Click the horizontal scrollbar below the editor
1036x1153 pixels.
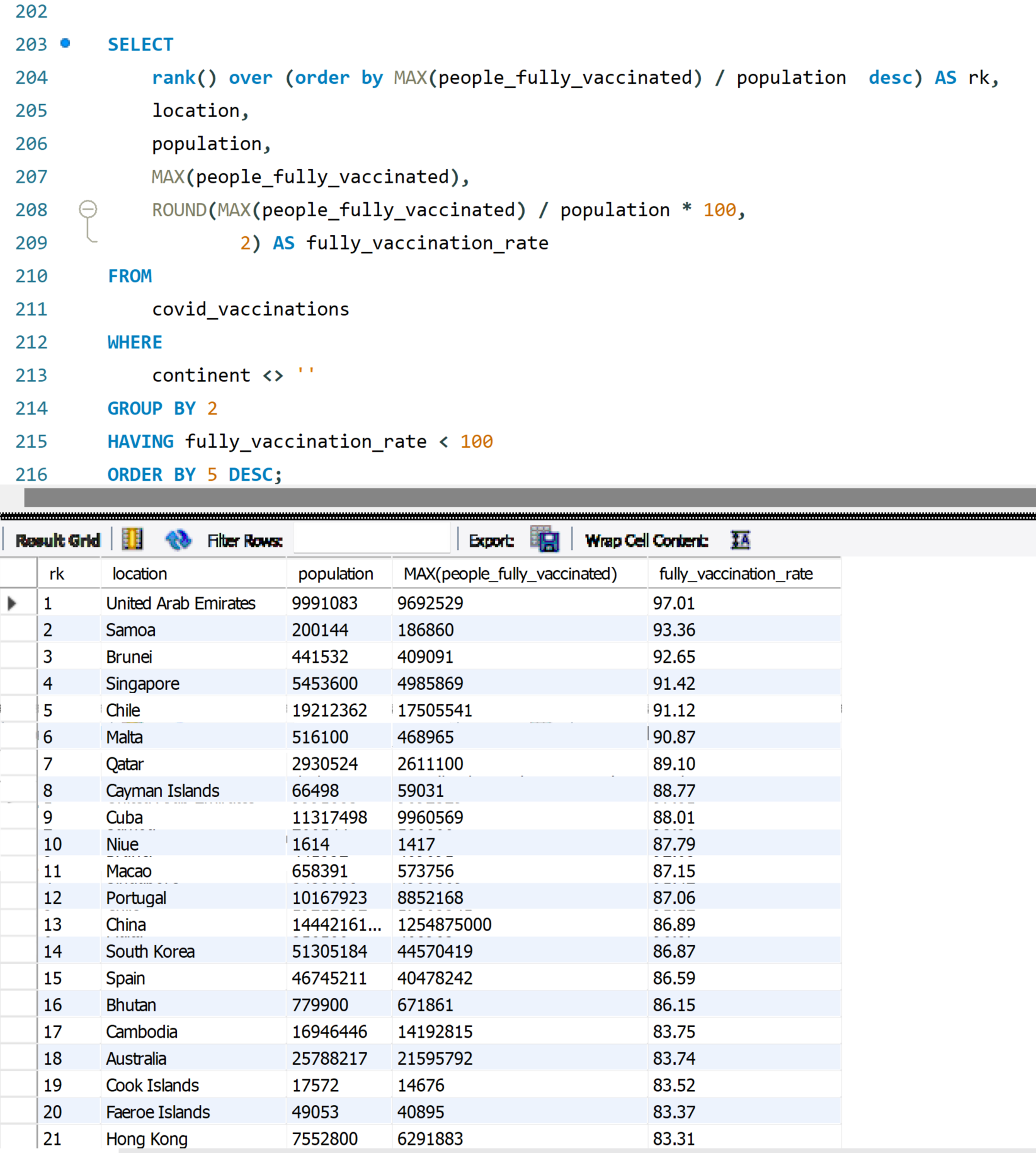click(529, 498)
